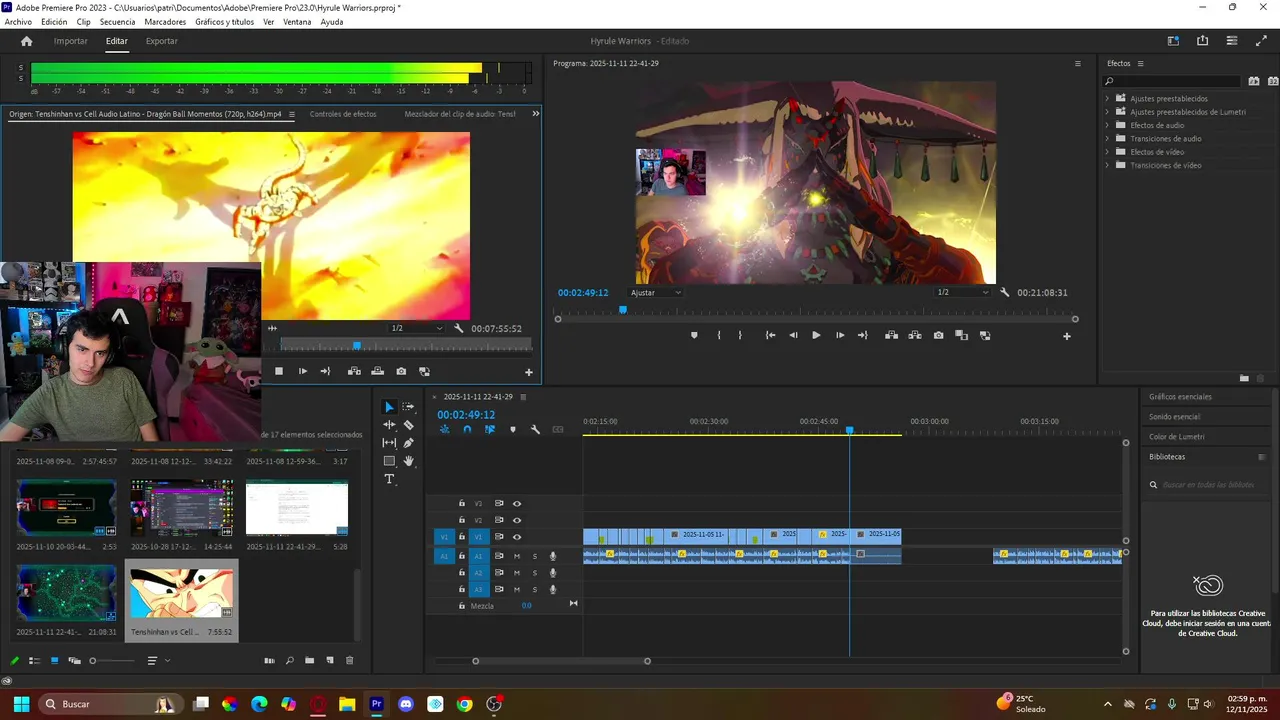Select the Tenshinhan vs Cell clip thumbnail
The image size is (1280, 720).
[x=182, y=593]
